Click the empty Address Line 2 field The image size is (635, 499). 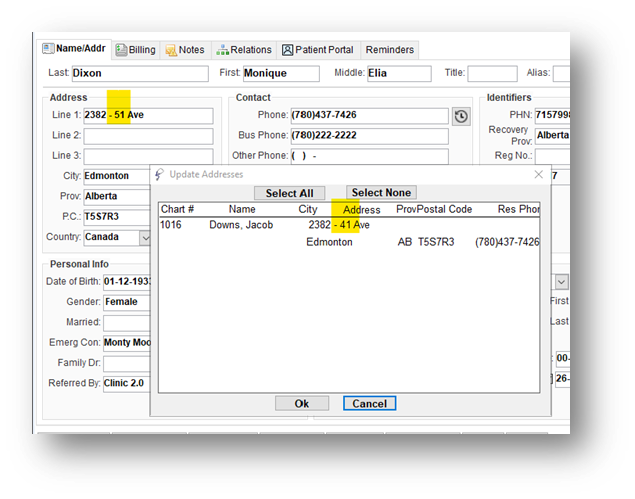click(148, 136)
